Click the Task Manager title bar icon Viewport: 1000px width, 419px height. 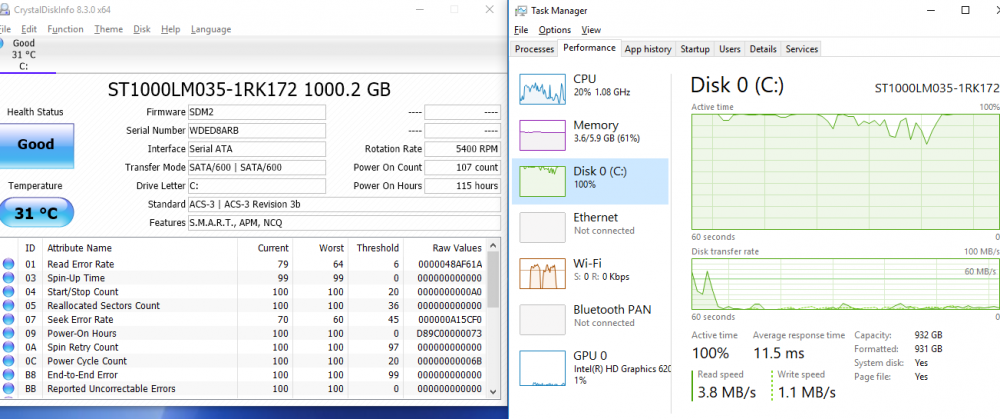pyautogui.click(x=521, y=10)
